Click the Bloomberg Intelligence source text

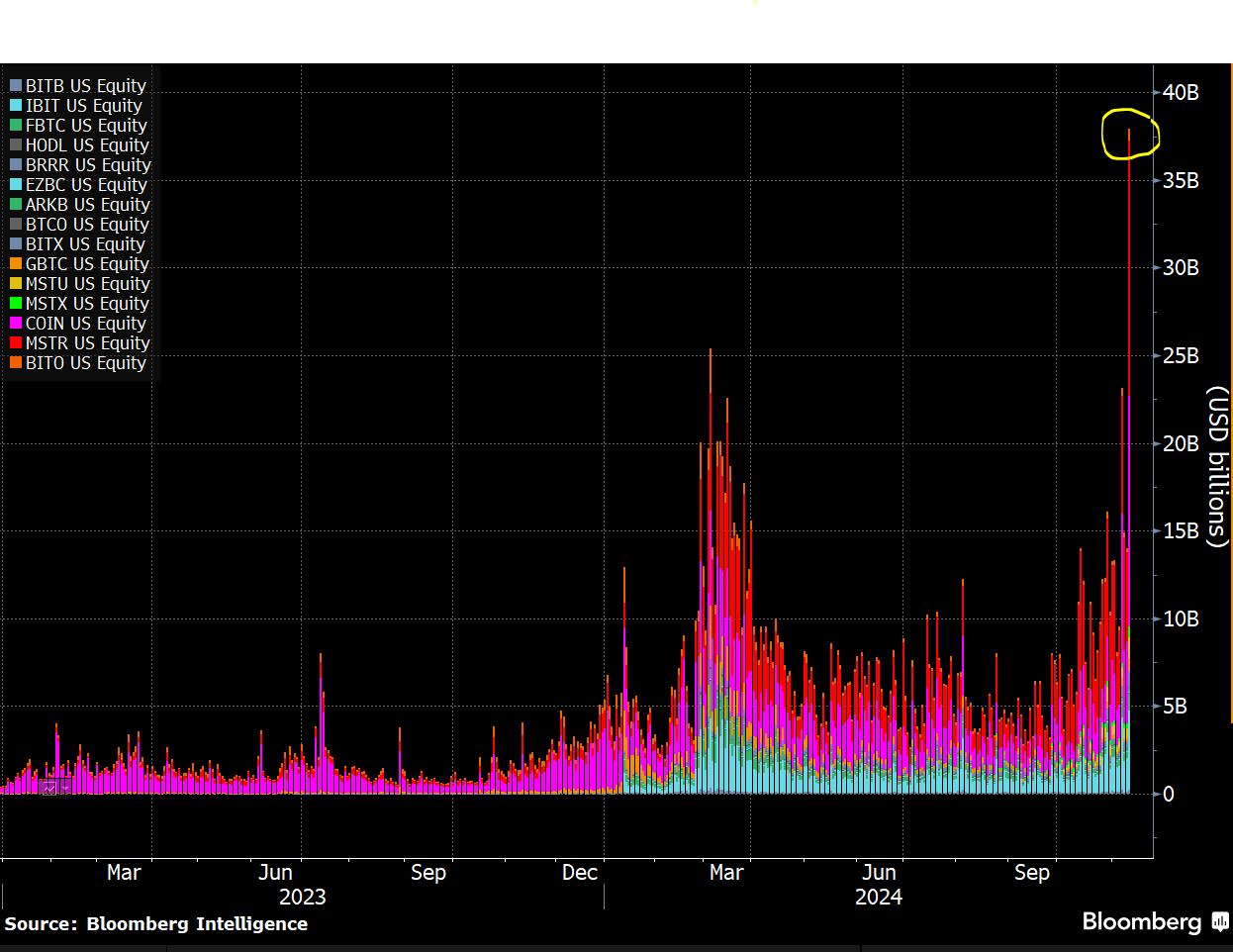197,924
